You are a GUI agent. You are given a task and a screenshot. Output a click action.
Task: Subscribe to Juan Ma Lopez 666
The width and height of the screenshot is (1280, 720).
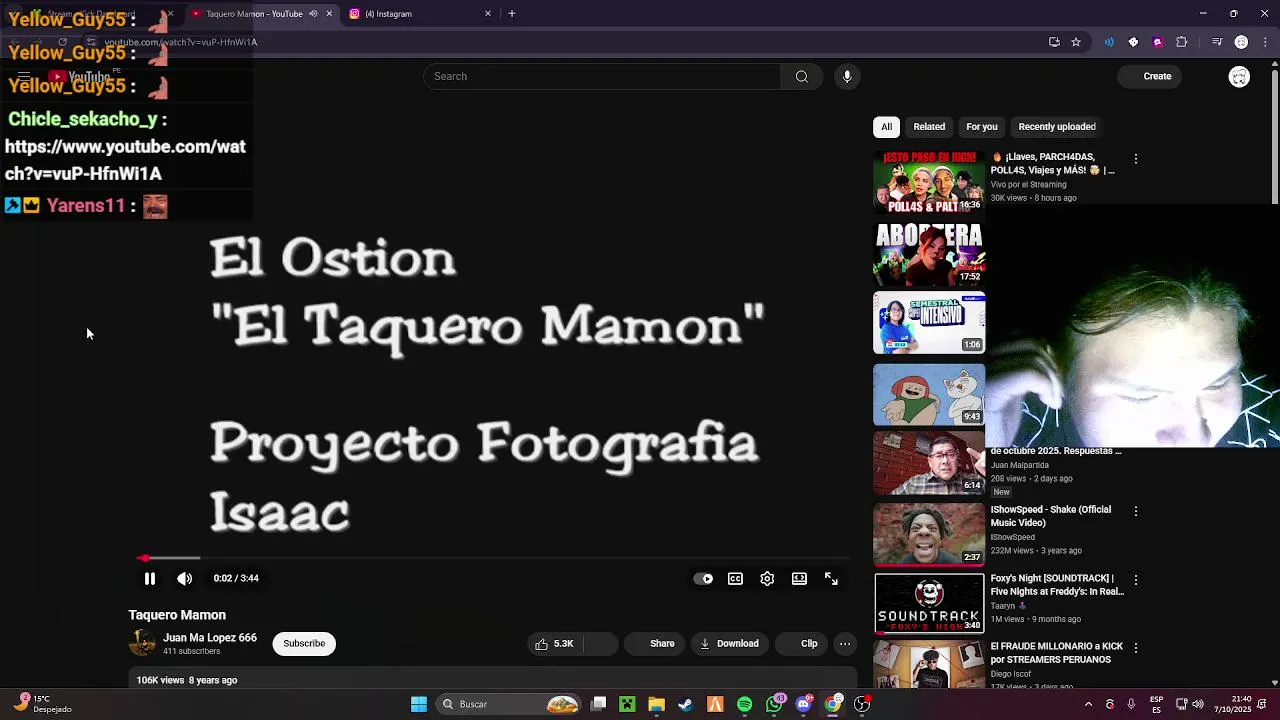(x=304, y=643)
